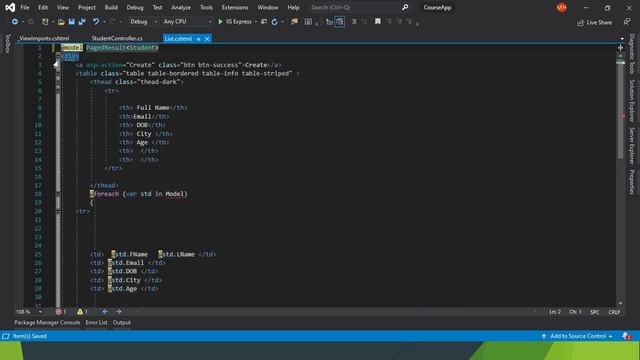Click the yellow warning indicator icon
This screenshot has height=360, width=640.
click(80, 312)
